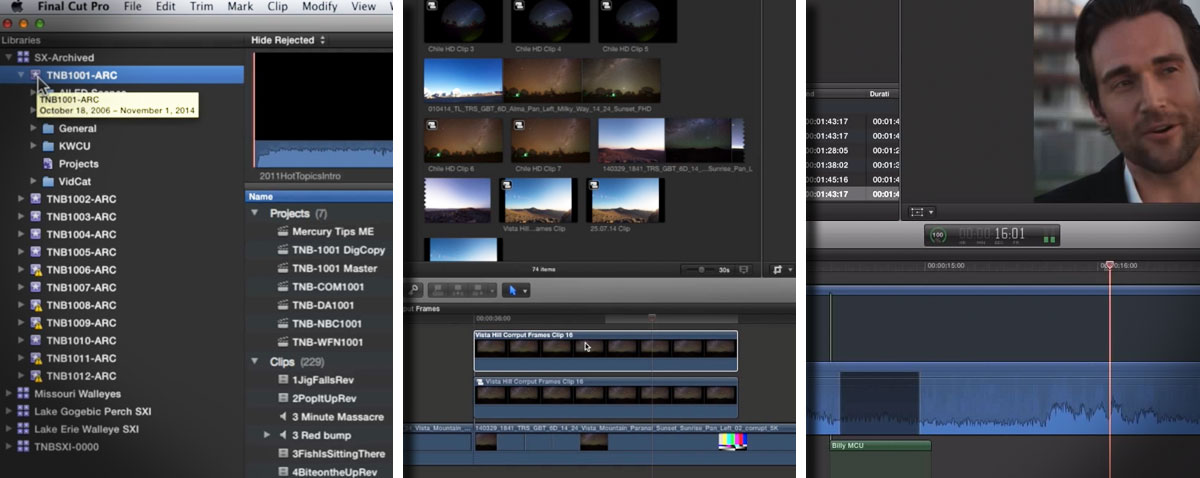Open the Final Cut Pro application menu
The image size is (1200, 478).
74,7
